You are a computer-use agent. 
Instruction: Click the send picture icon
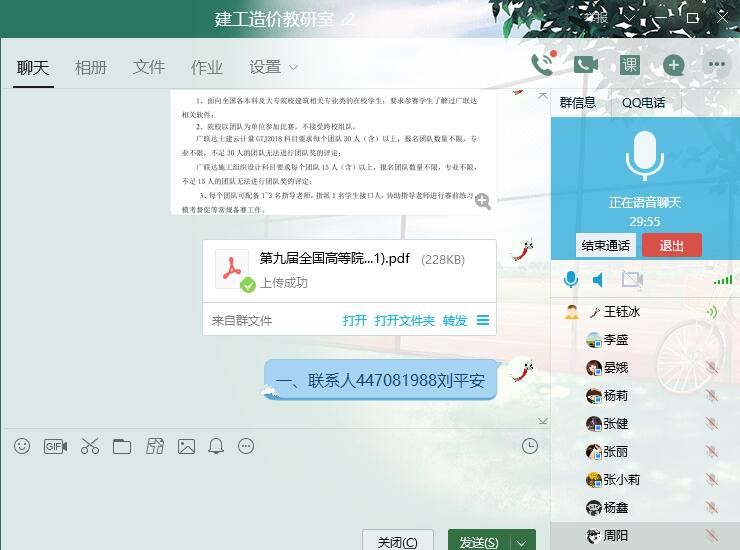(186, 446)
